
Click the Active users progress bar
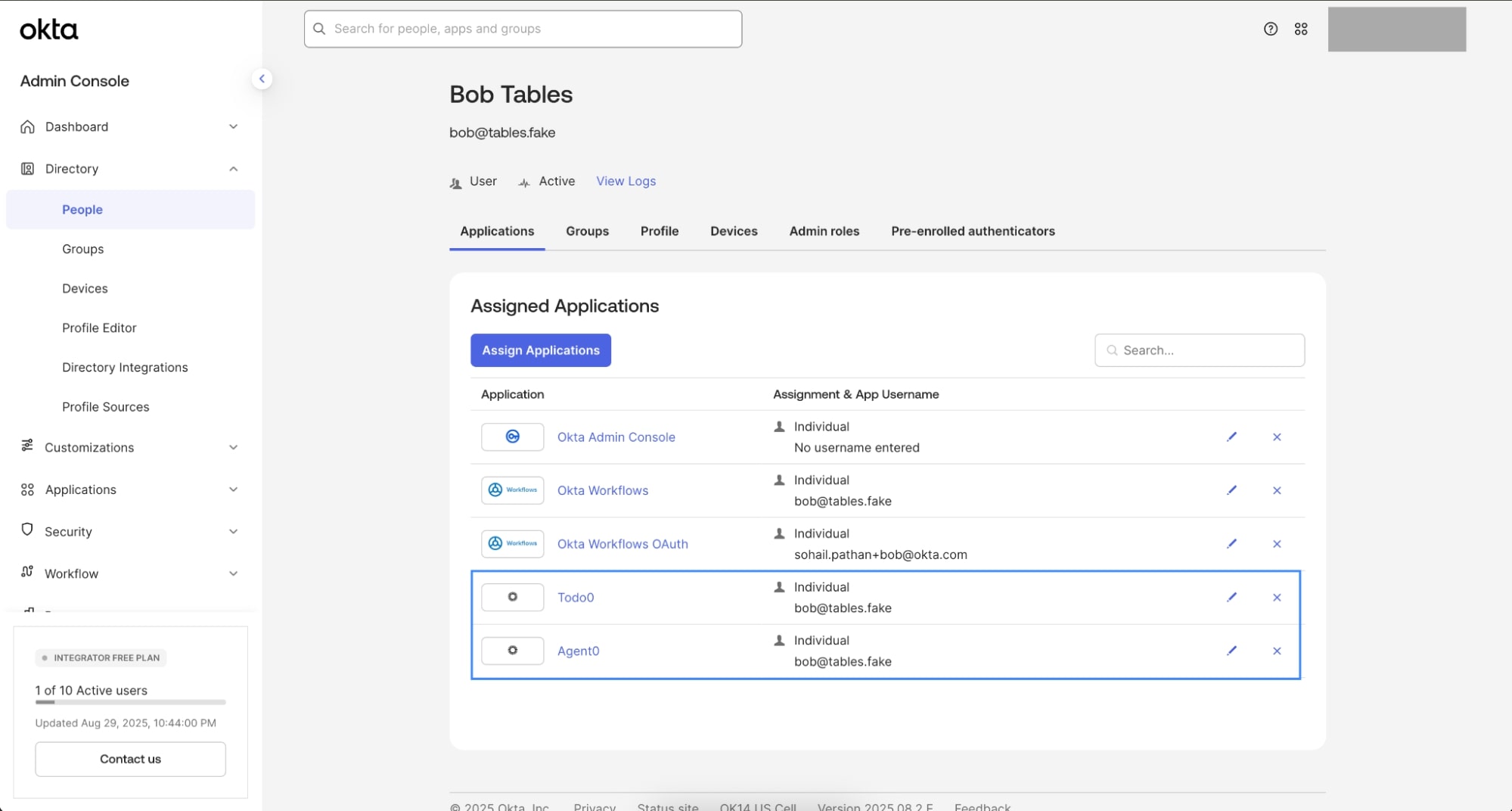coord(130,703)
